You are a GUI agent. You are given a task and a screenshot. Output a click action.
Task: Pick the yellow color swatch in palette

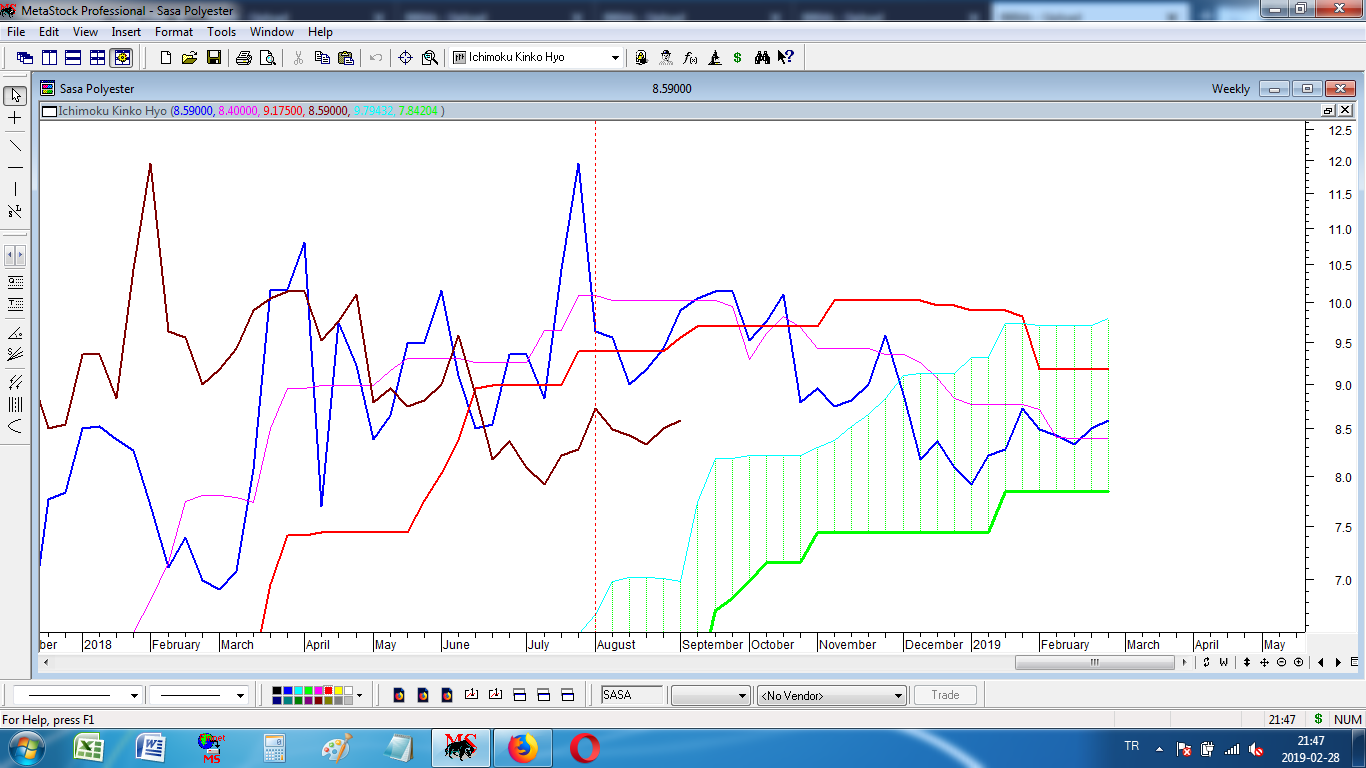[336, 690]
